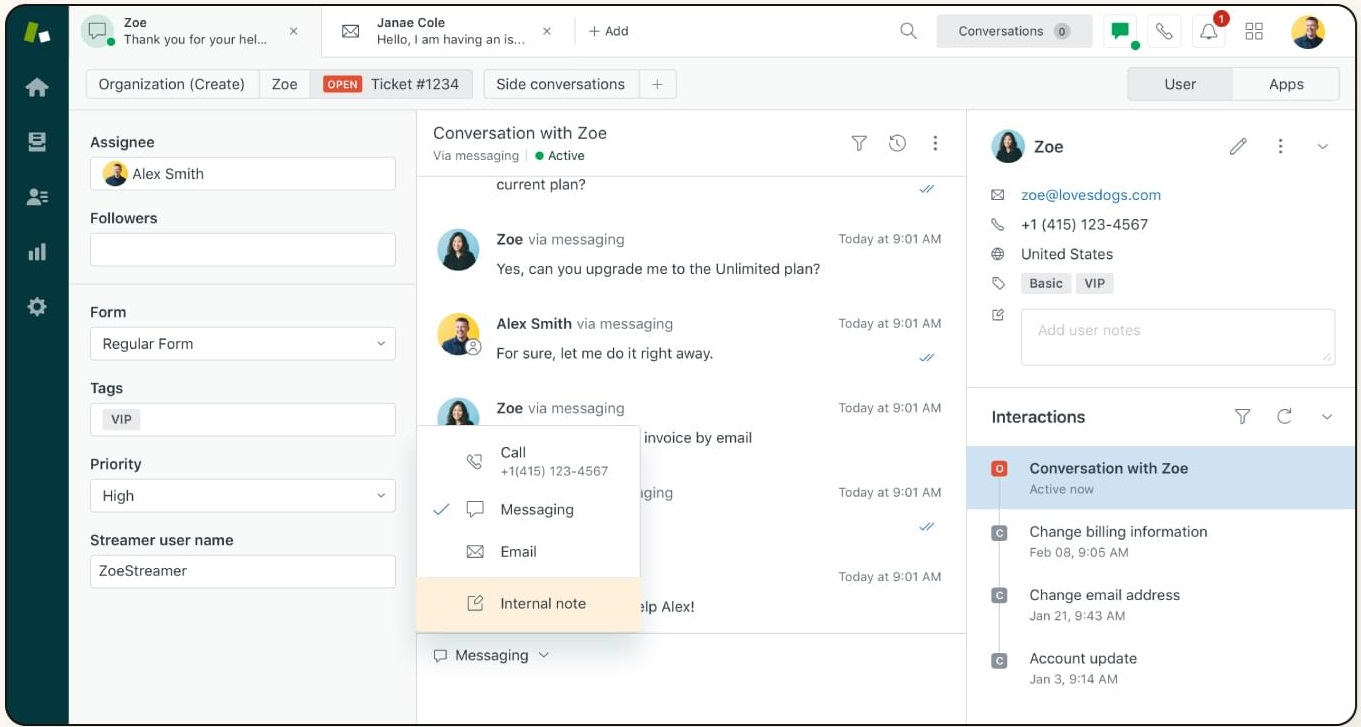Open the Organization (Create) tab
1361x727 pixels.
(172, 84)
